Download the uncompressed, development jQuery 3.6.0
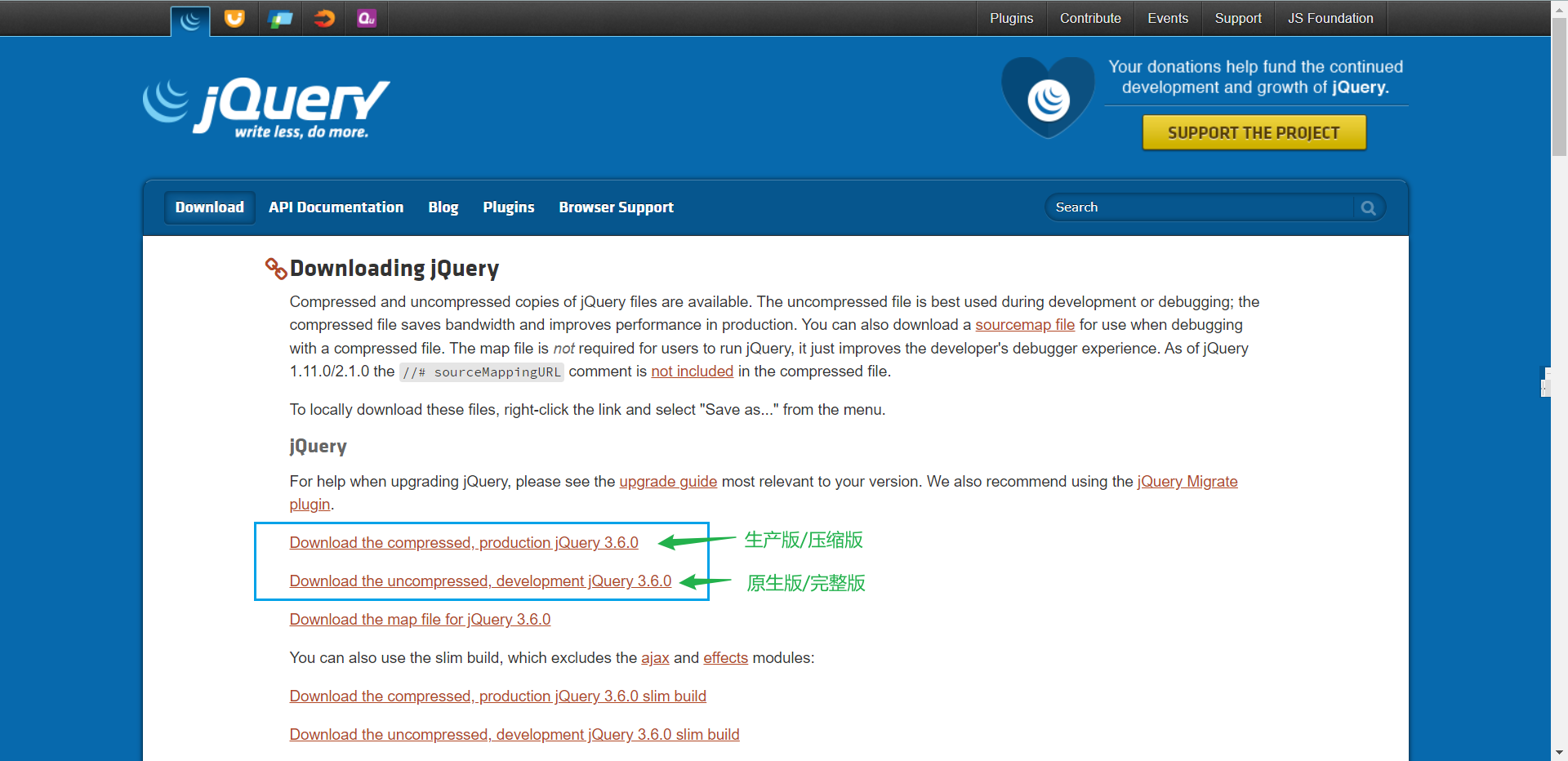The height and width of the screenshot is (761, 1568). coord(480,581)
